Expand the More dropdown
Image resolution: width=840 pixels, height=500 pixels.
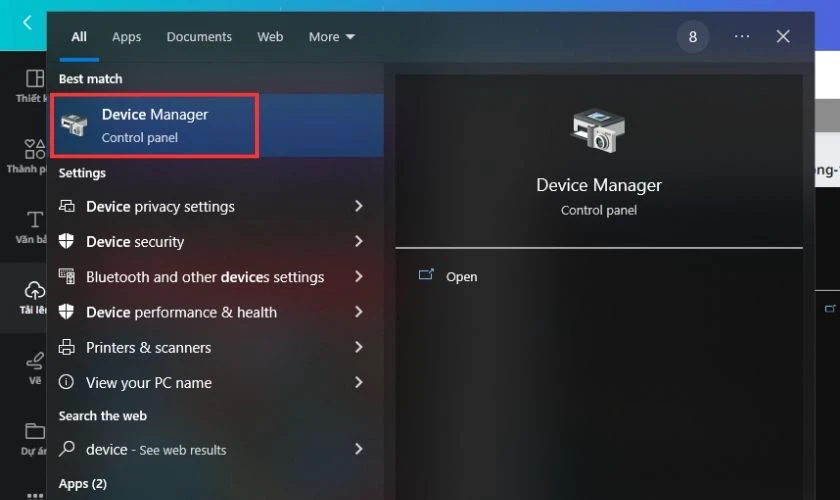(332, 36)
